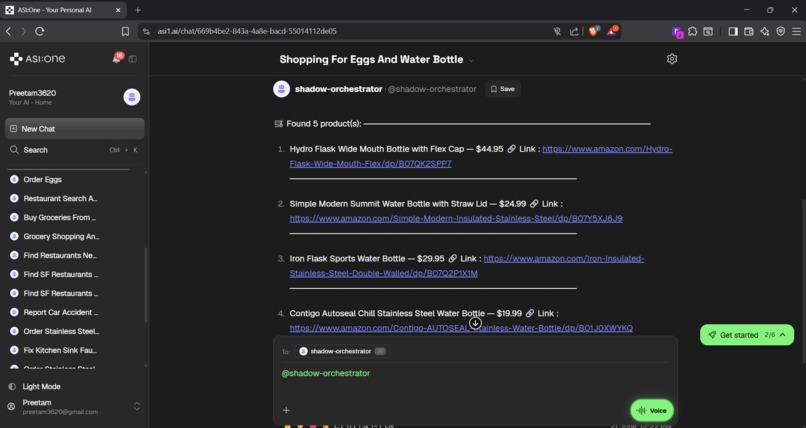Click the site info icon in address bar
The width and height of the screenshot is (806, 428).
(x=146, y=31)
